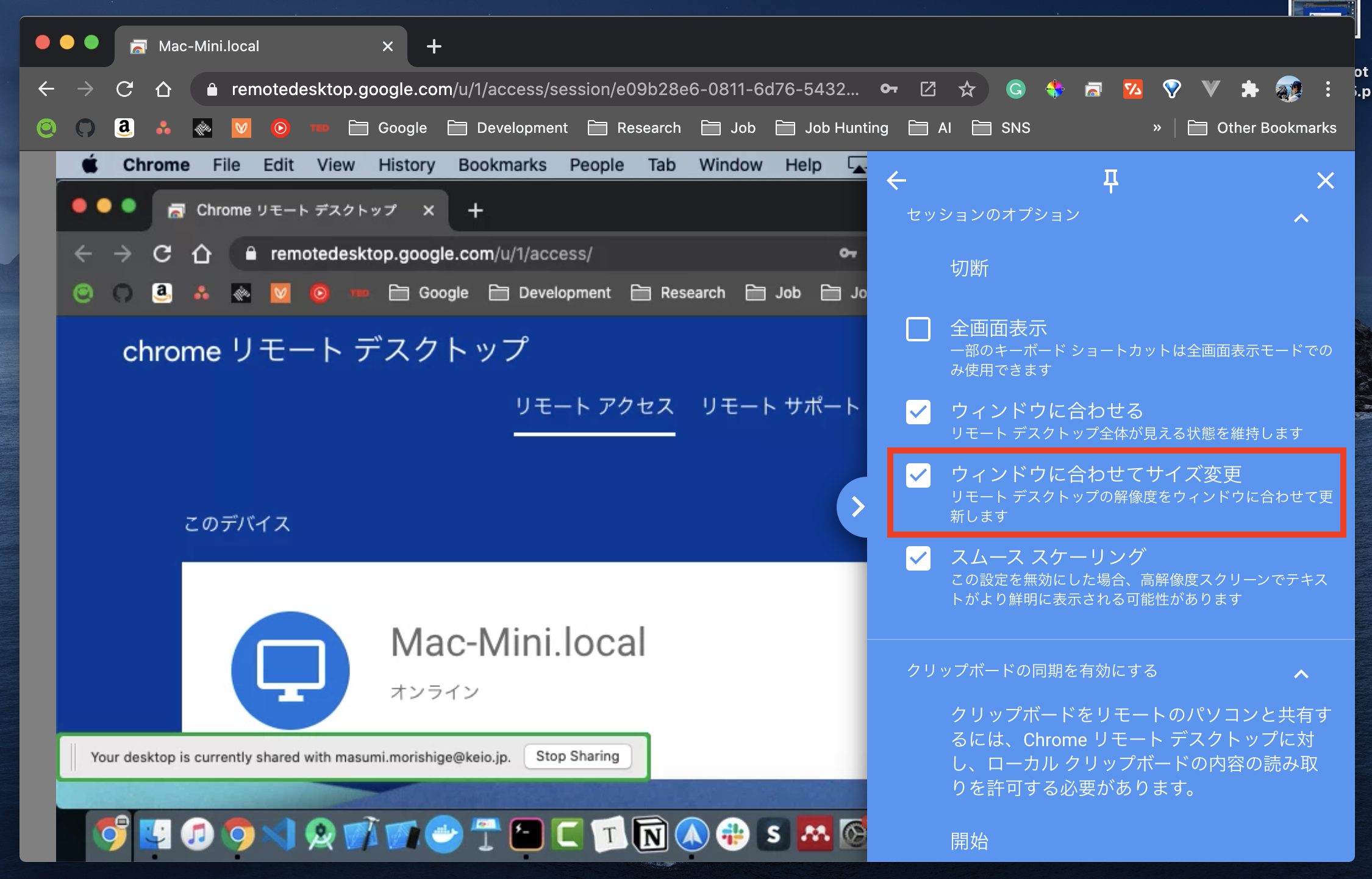Bookmark this page with the star icon

pos(966,89)
